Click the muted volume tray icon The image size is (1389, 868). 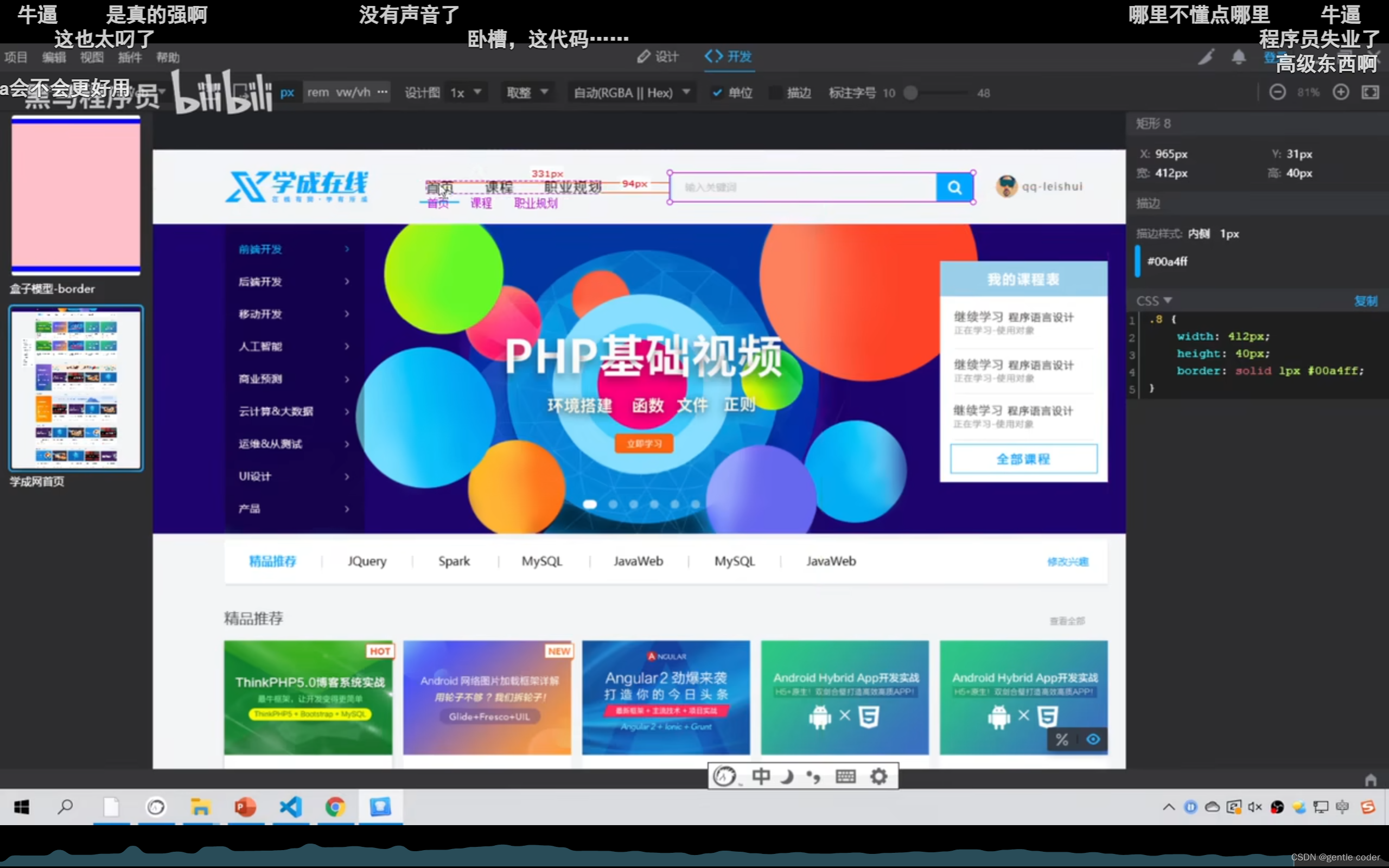point(1254,807)
